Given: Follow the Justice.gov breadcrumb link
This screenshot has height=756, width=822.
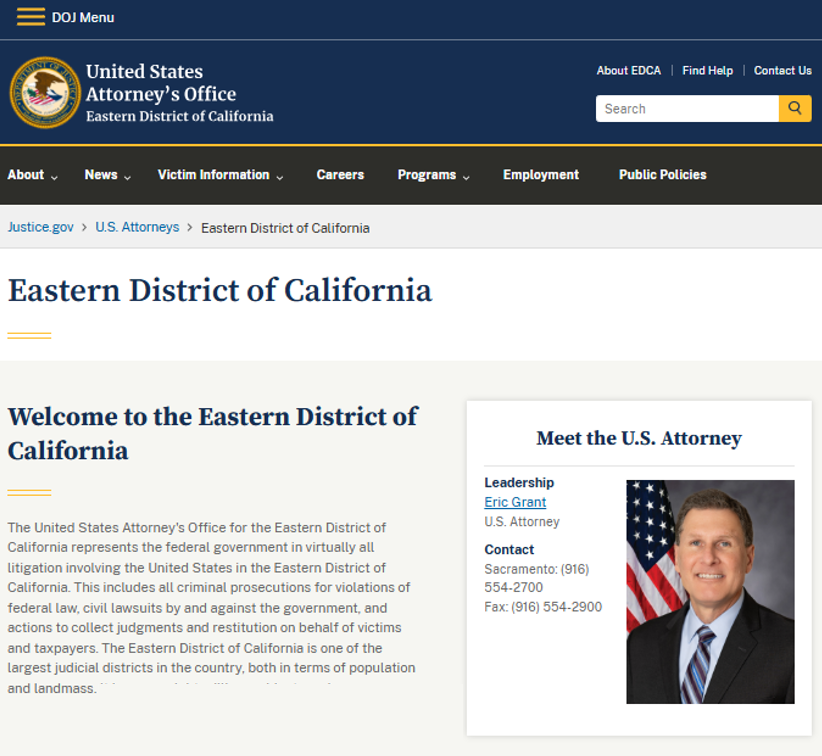Looking at the screenshot, I should point(40,227).
